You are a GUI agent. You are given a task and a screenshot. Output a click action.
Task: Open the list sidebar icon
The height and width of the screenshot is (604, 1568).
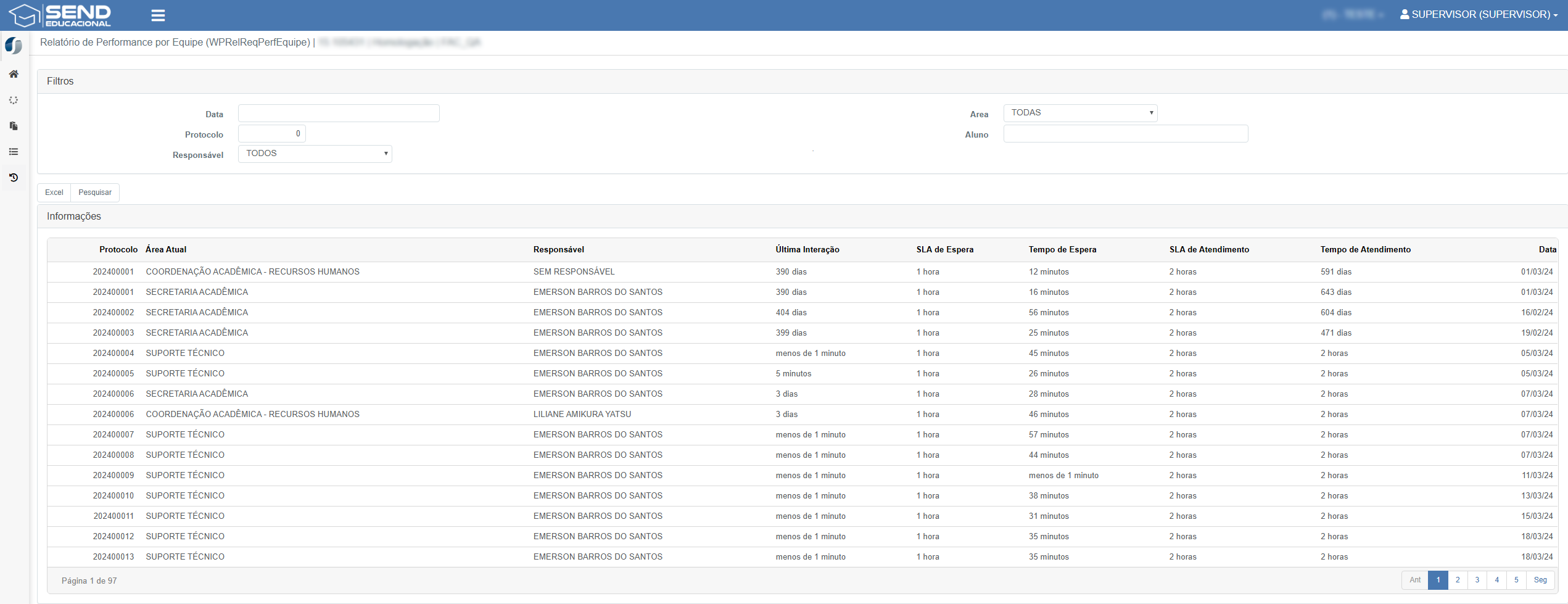click(14, 152)
